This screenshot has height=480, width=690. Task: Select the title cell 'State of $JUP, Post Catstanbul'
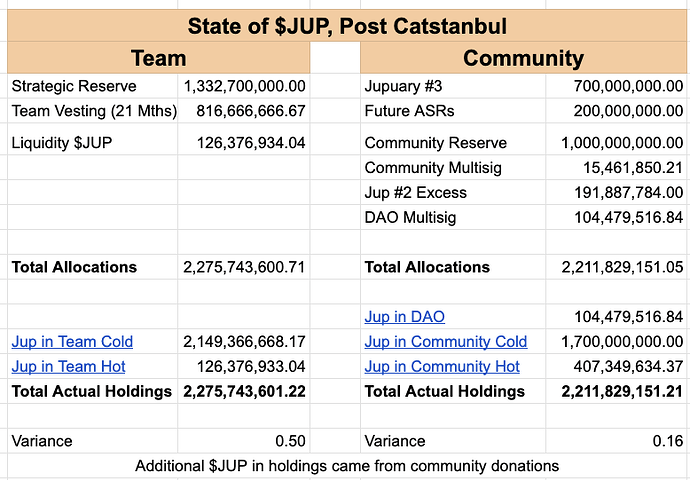(x=347, y=26)
